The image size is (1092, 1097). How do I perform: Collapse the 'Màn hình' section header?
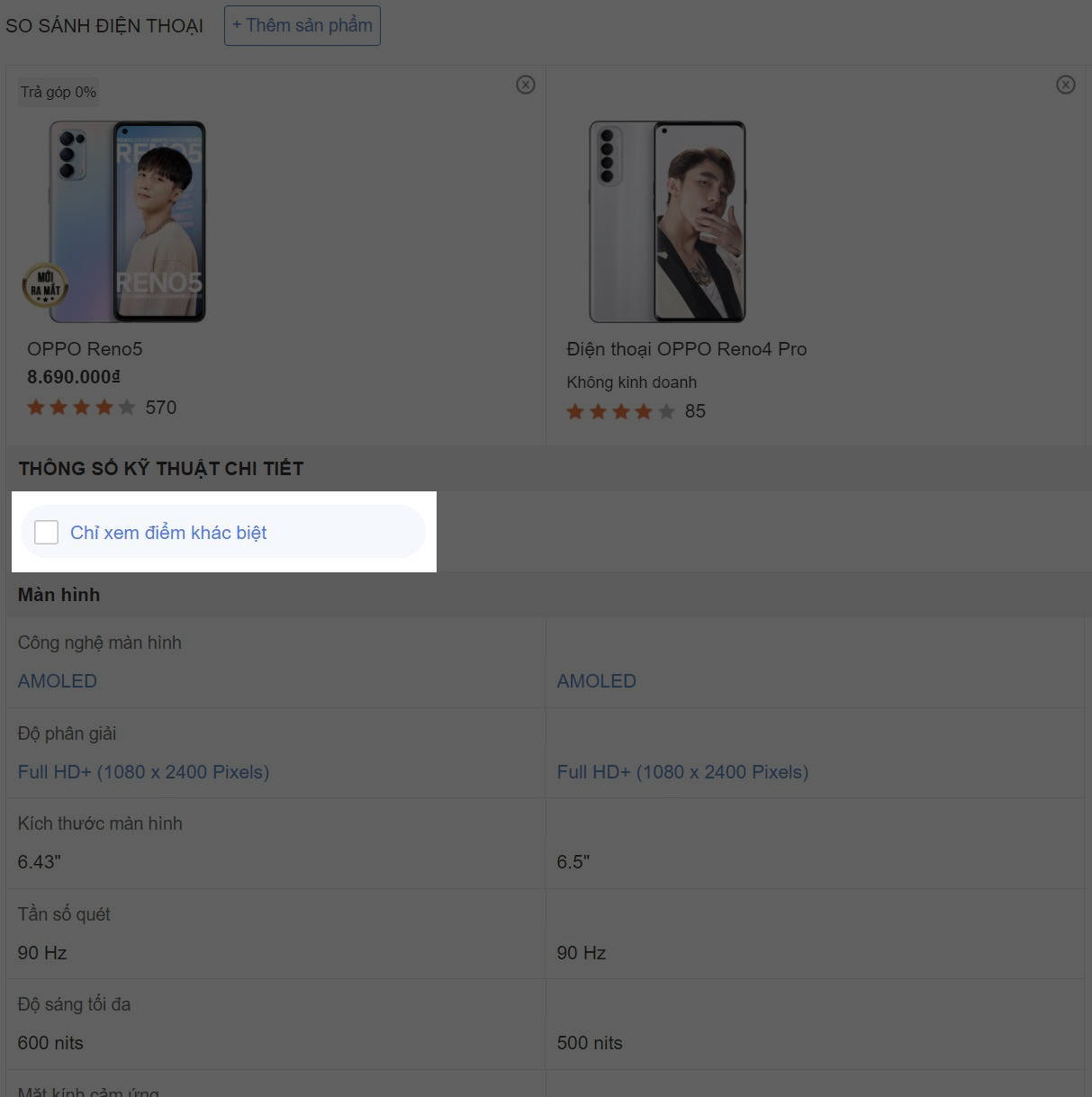[59, 595]
